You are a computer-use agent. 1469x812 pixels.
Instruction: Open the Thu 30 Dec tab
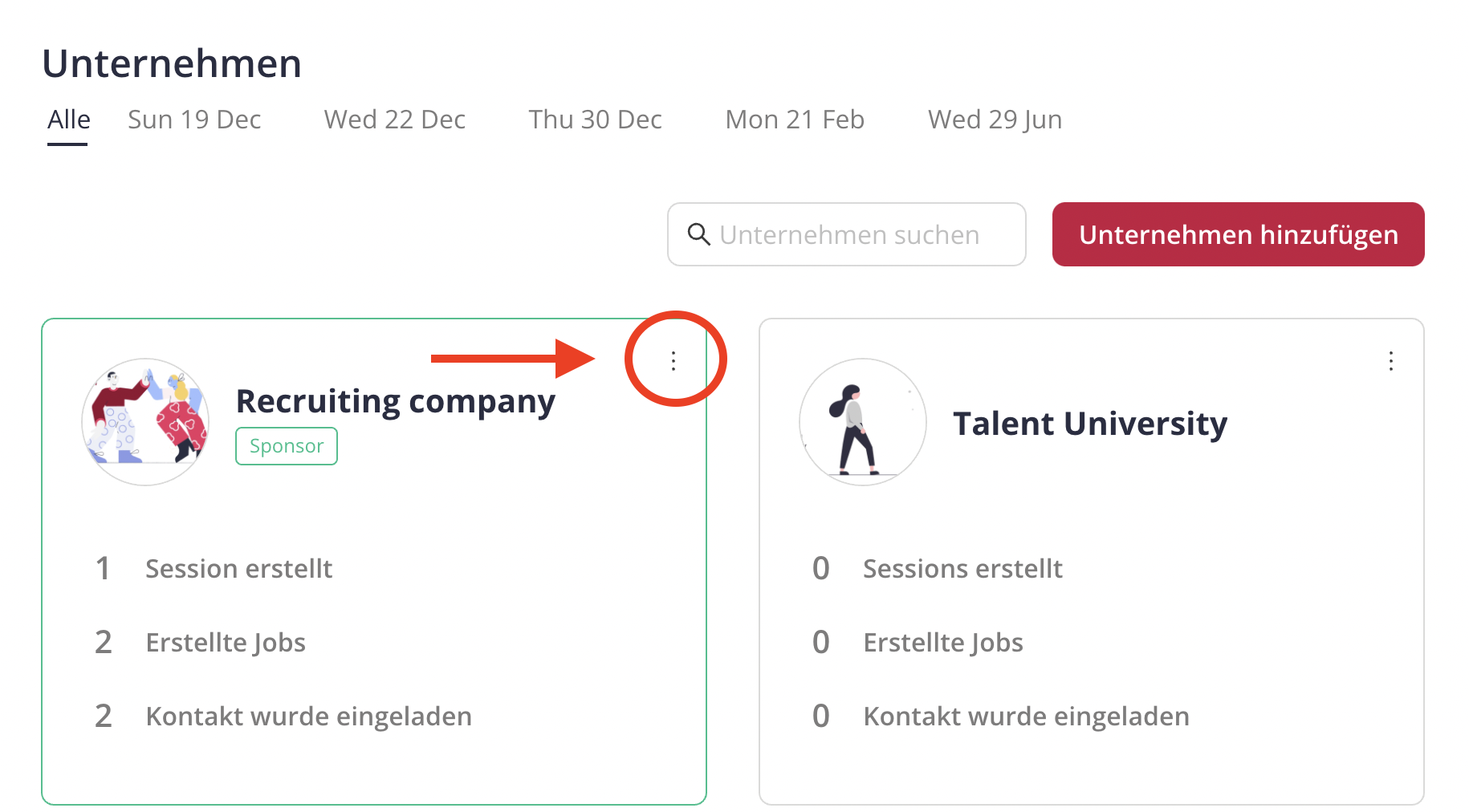(595, 120)
